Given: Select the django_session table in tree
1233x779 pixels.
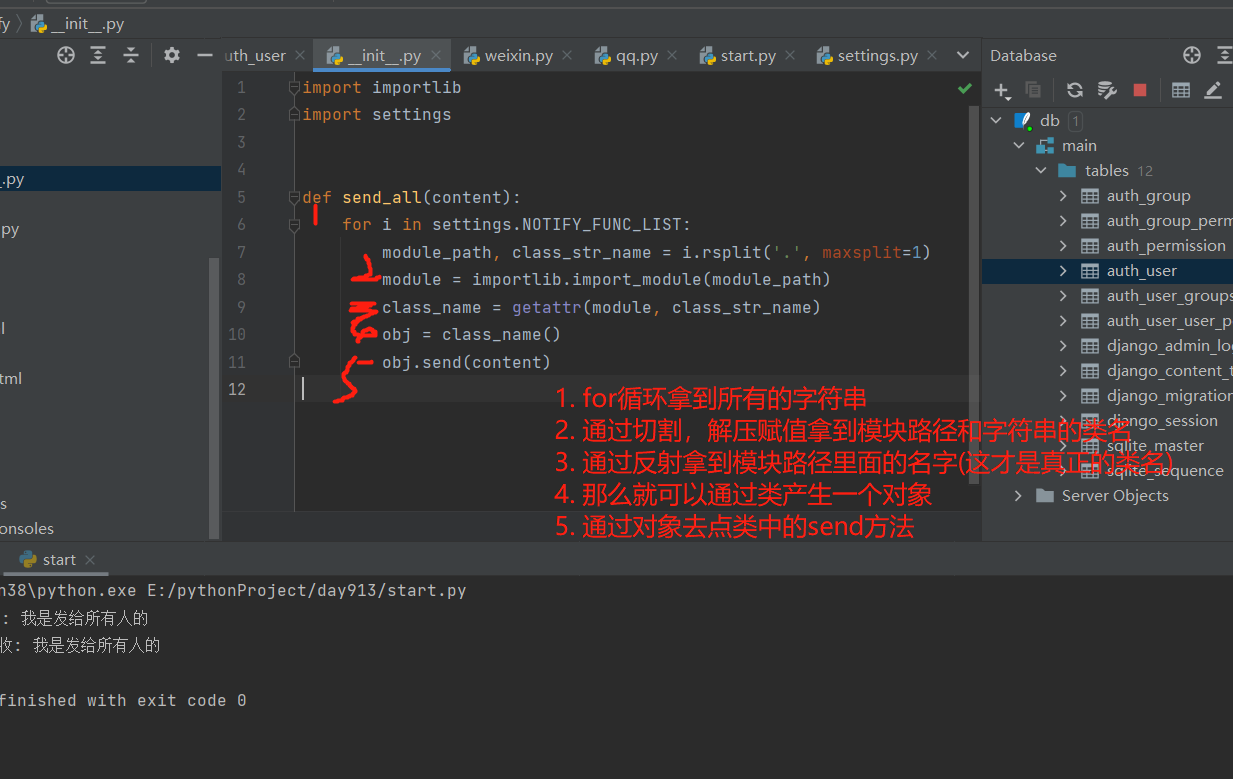Looking at the screenshot, I should [1161, 421].
